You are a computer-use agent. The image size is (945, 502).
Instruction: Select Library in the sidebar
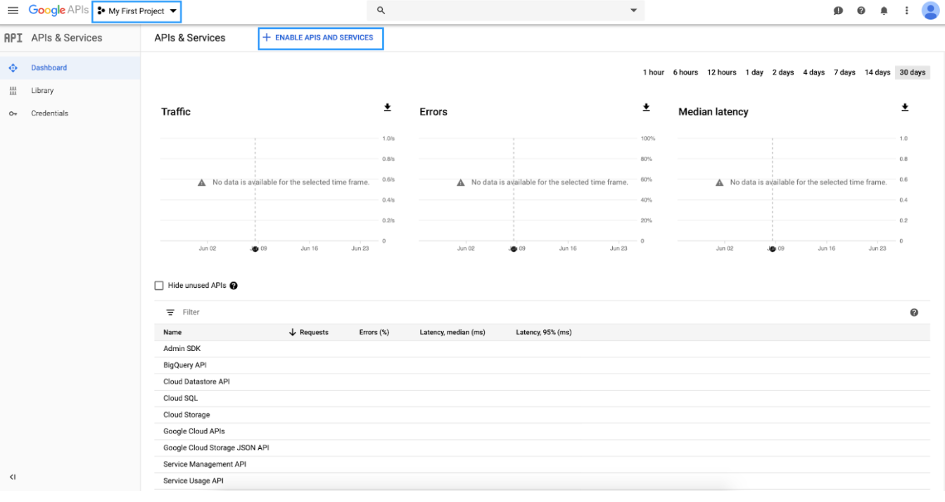(x=70, y=90)
